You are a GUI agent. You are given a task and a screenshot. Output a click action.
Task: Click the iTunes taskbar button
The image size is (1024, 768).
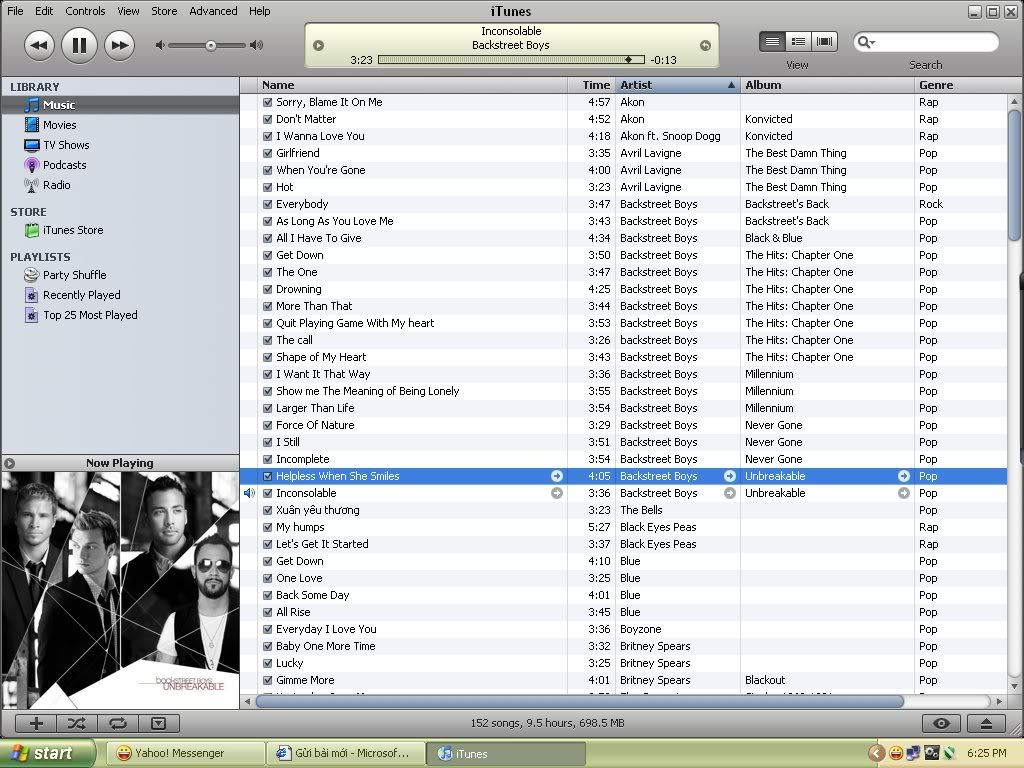505,753
